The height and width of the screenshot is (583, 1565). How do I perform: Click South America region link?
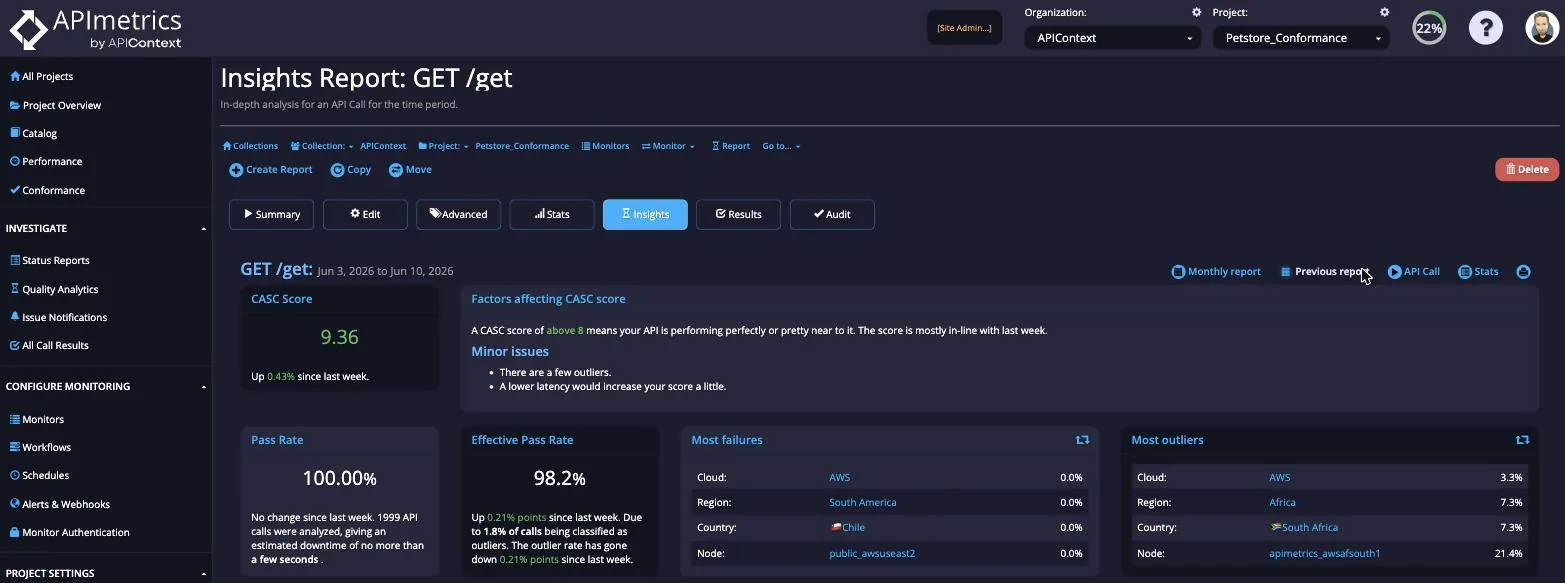pyautogui.click(x=862, y=502)
